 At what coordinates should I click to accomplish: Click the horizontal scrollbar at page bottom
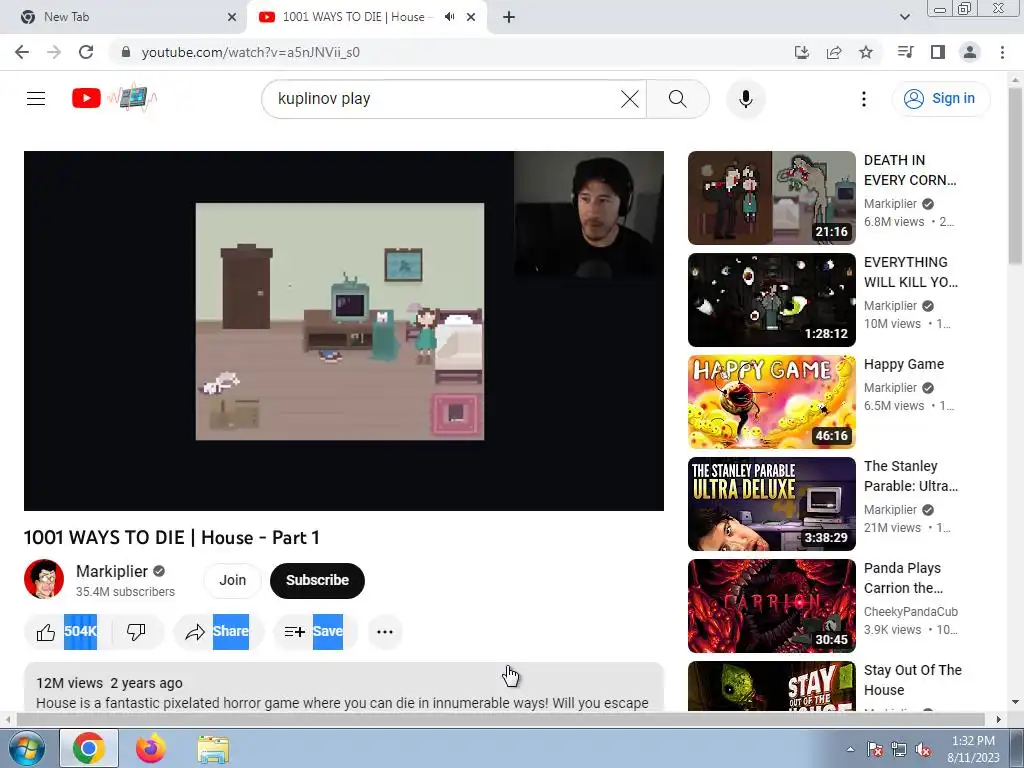pos(500,719)
